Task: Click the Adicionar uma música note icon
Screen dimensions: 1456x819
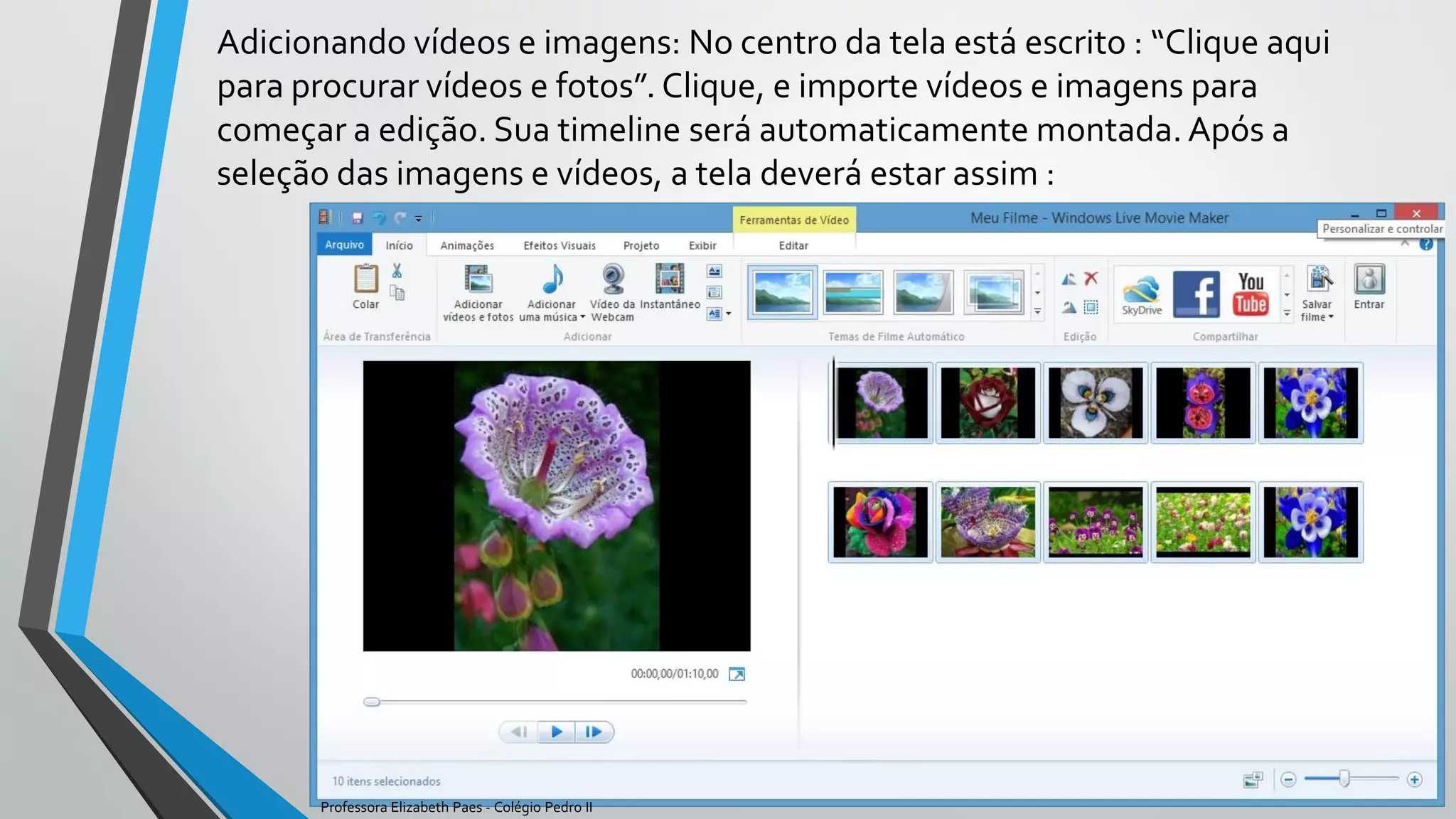Action: (x=552, y=279)
